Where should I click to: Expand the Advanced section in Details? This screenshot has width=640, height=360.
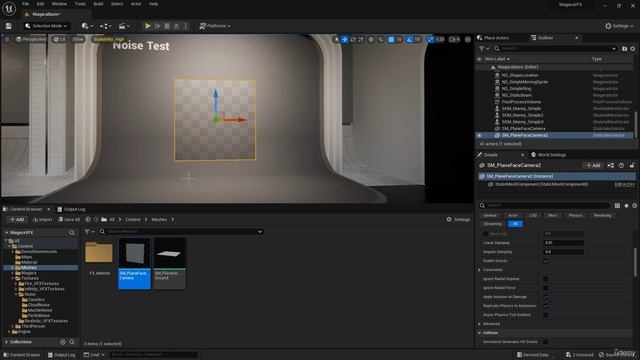click(480, 324)
